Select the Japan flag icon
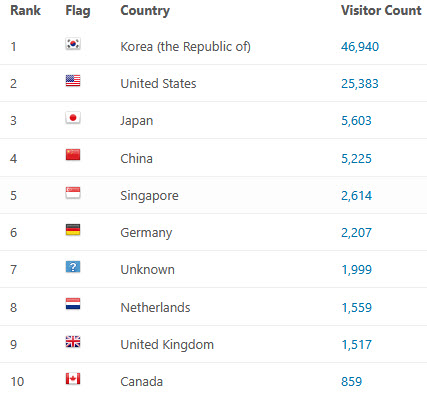Screen dimensions: 427x394 [x=73, y=118]
